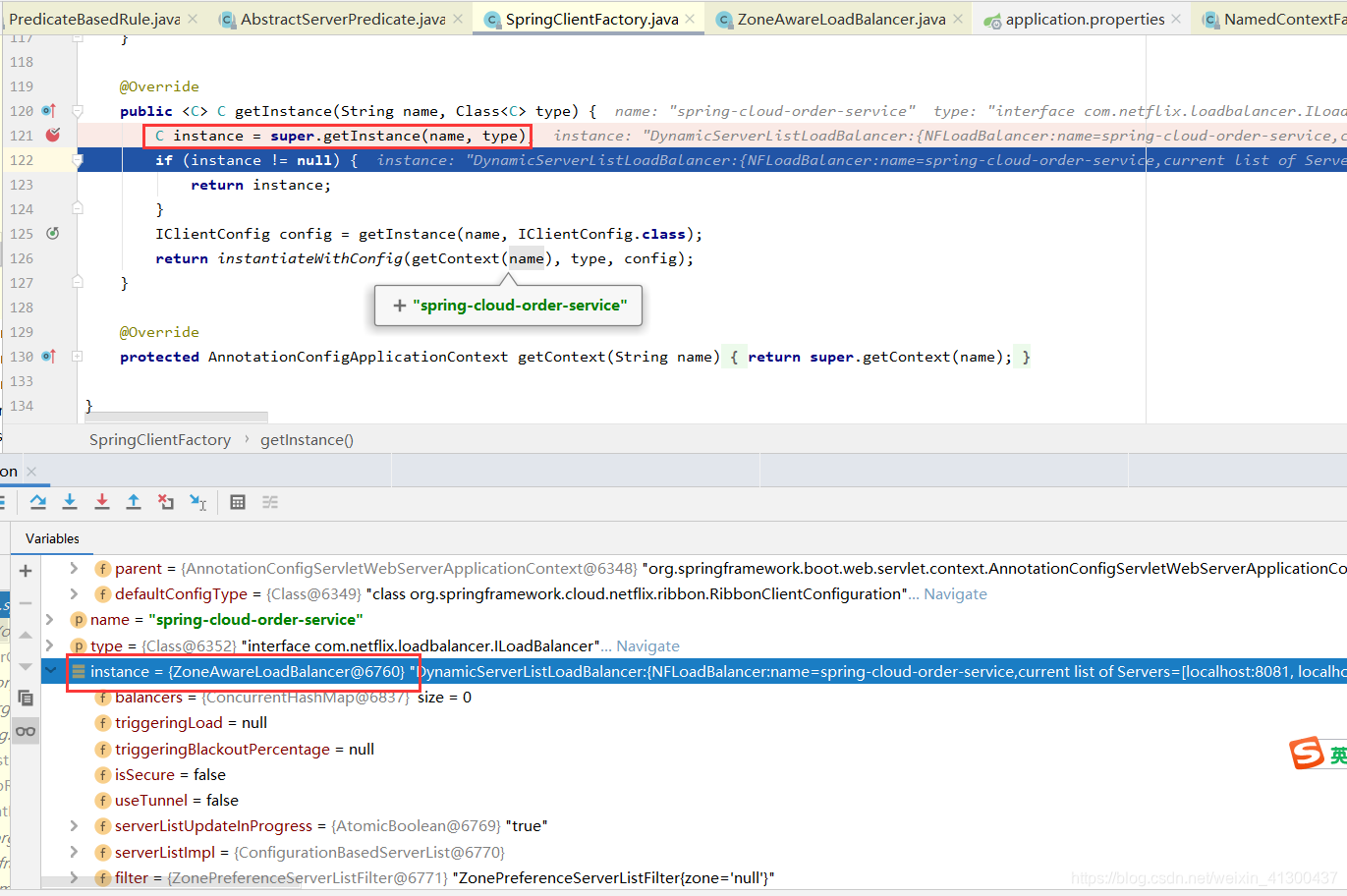Click the parameter icon beside name variable
The width and height of the screenshot is (1347, 896).
(x=79, y=620)
